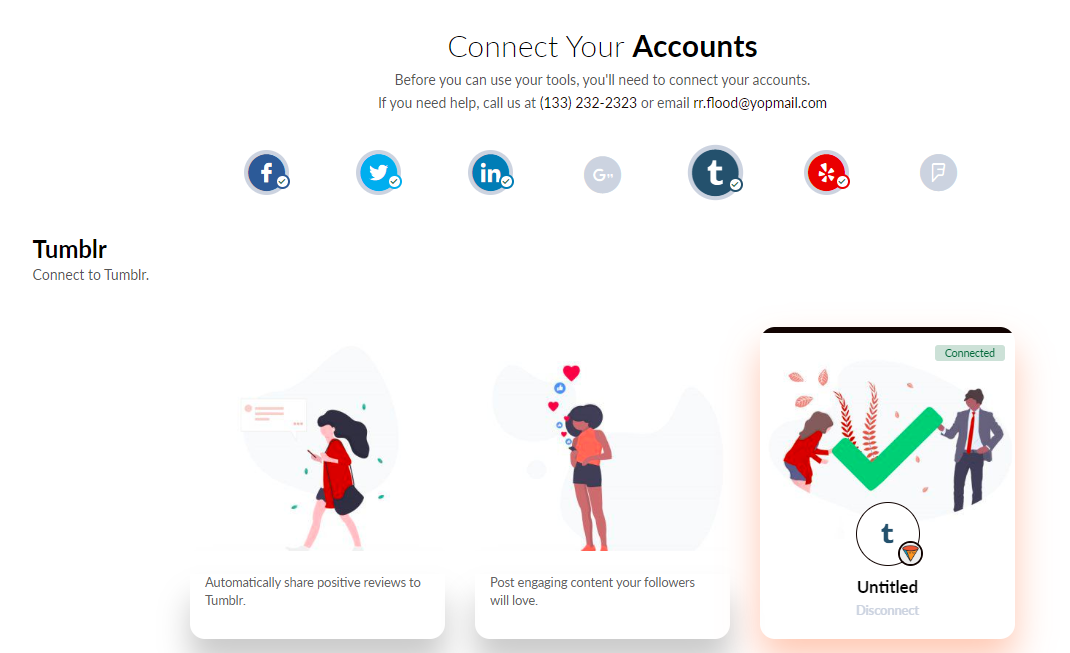Click the rr.flood@yopmail.com email address
This screenshot has height=653, width=1070.
pyautogui.click(x=760, y=103)
